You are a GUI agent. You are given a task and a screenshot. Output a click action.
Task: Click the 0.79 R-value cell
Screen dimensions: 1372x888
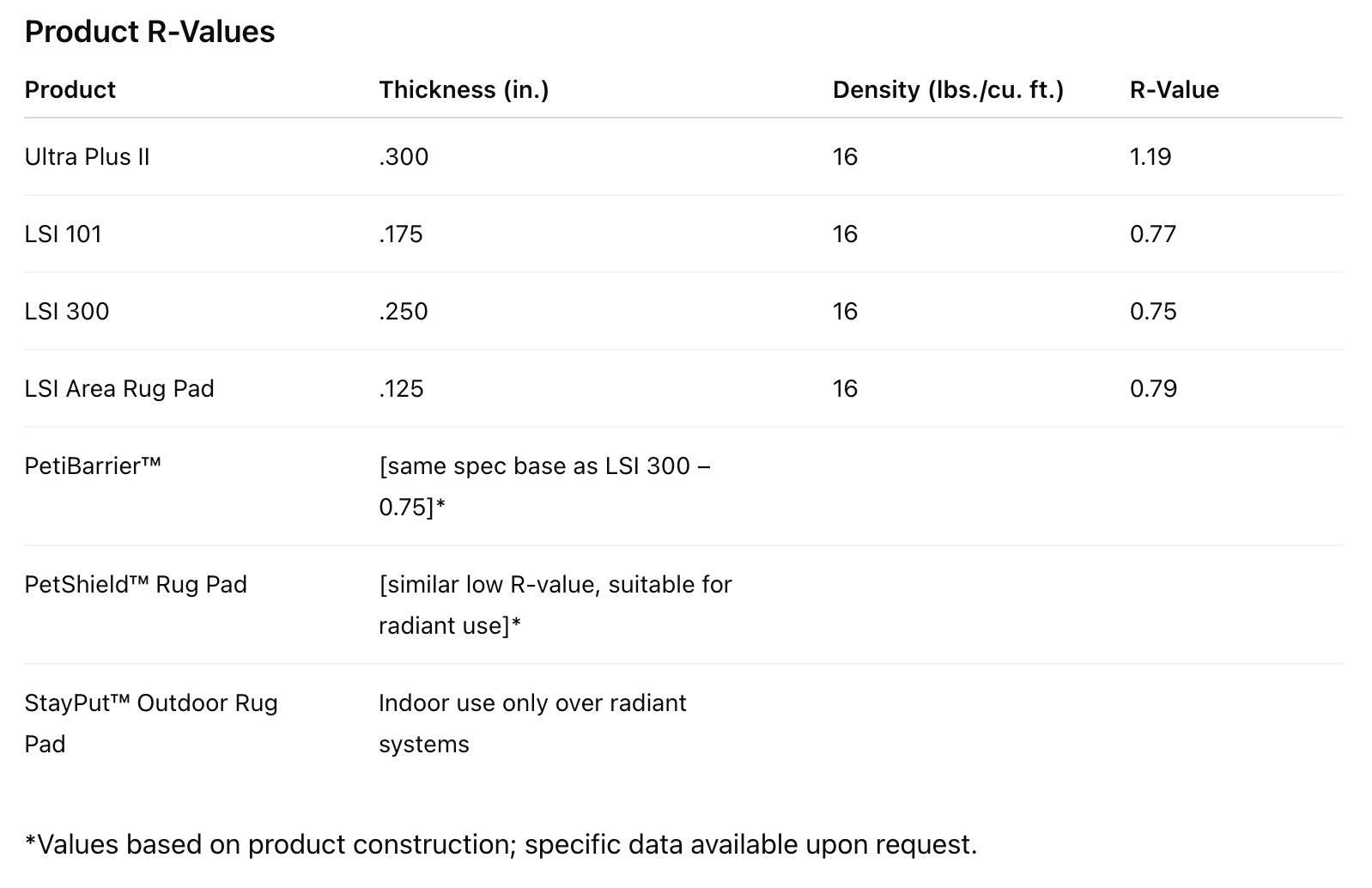(x=1153, y=388)
